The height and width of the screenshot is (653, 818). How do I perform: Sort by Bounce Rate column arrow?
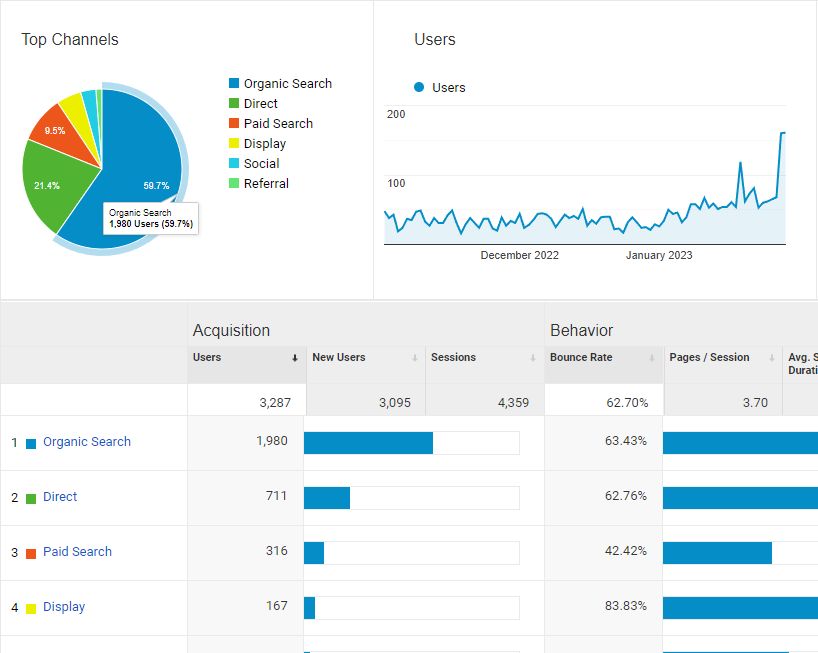tap(652, 358)
